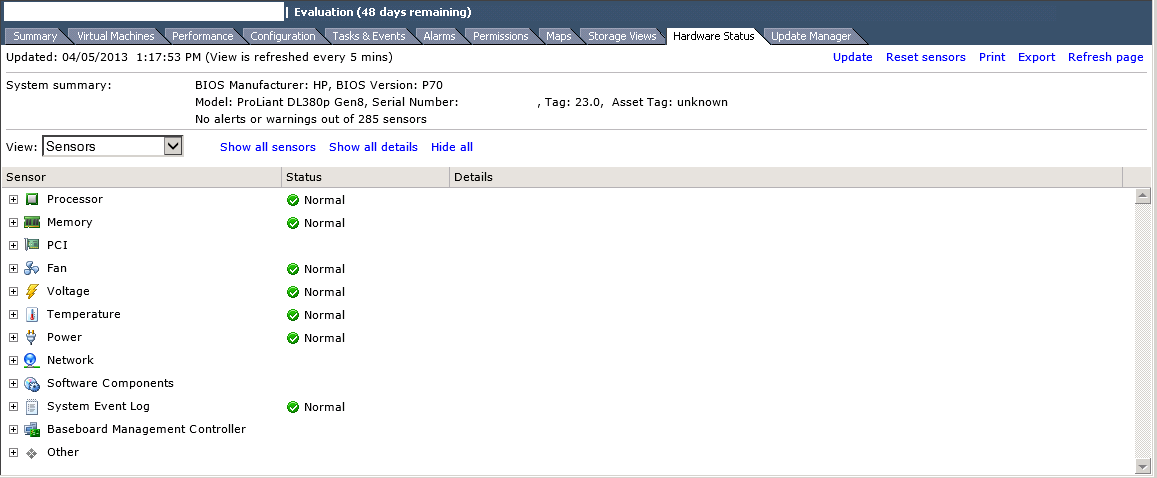Click the Network globe icon
Image resolution: width=1157 pixels, height=478 pixels.
point(32,361)
